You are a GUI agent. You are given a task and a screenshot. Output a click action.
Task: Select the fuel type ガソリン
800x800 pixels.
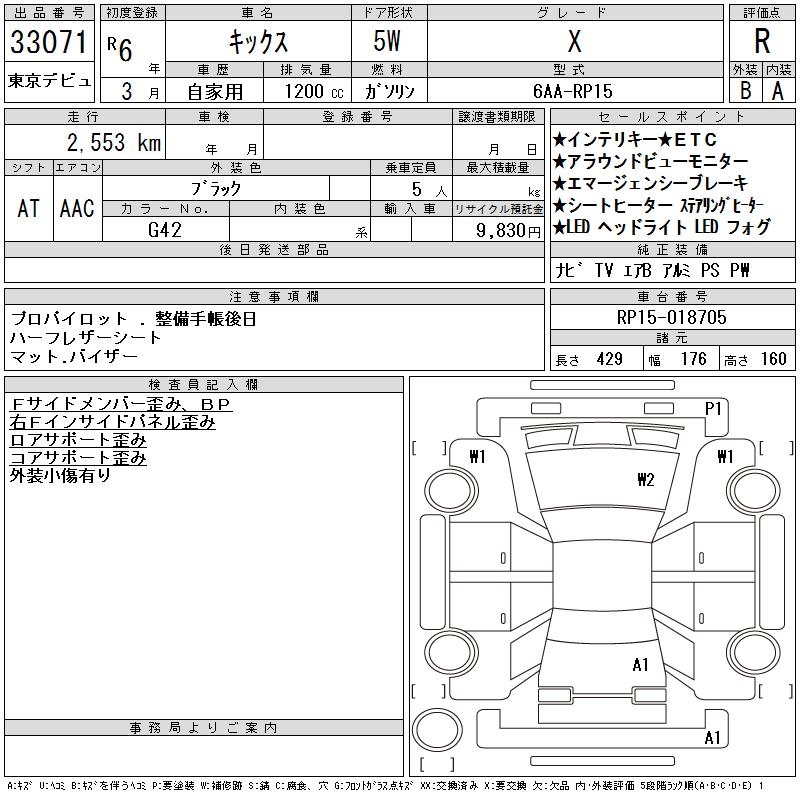point(389,91)
